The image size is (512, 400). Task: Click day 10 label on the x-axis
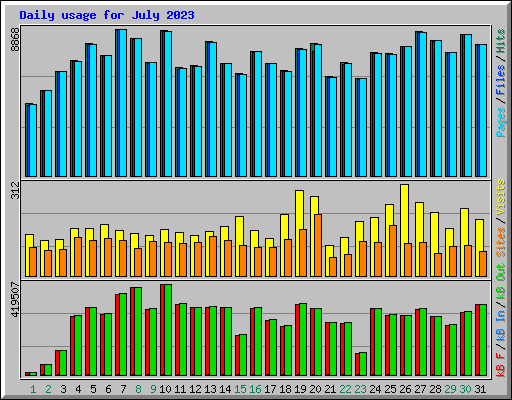(165, 389)
